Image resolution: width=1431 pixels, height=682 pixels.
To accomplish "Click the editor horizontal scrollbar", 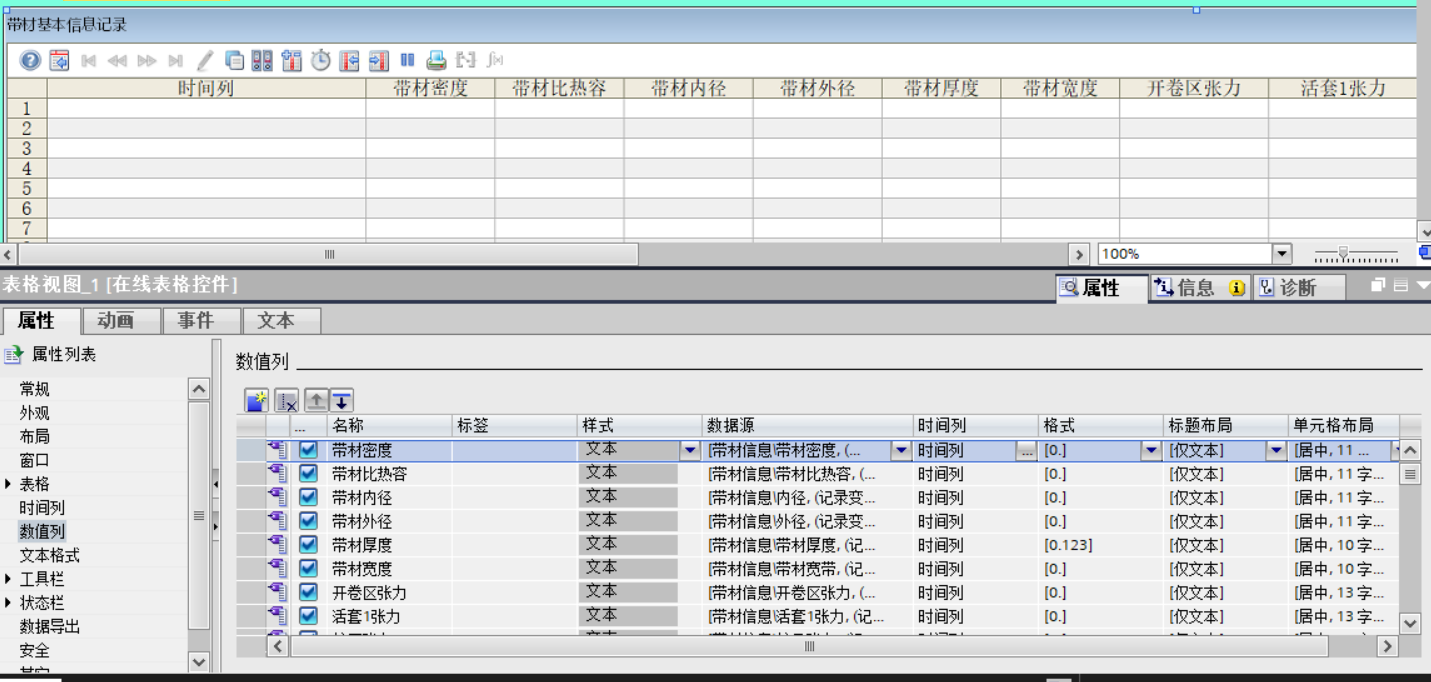I will (x=329, y=254).
